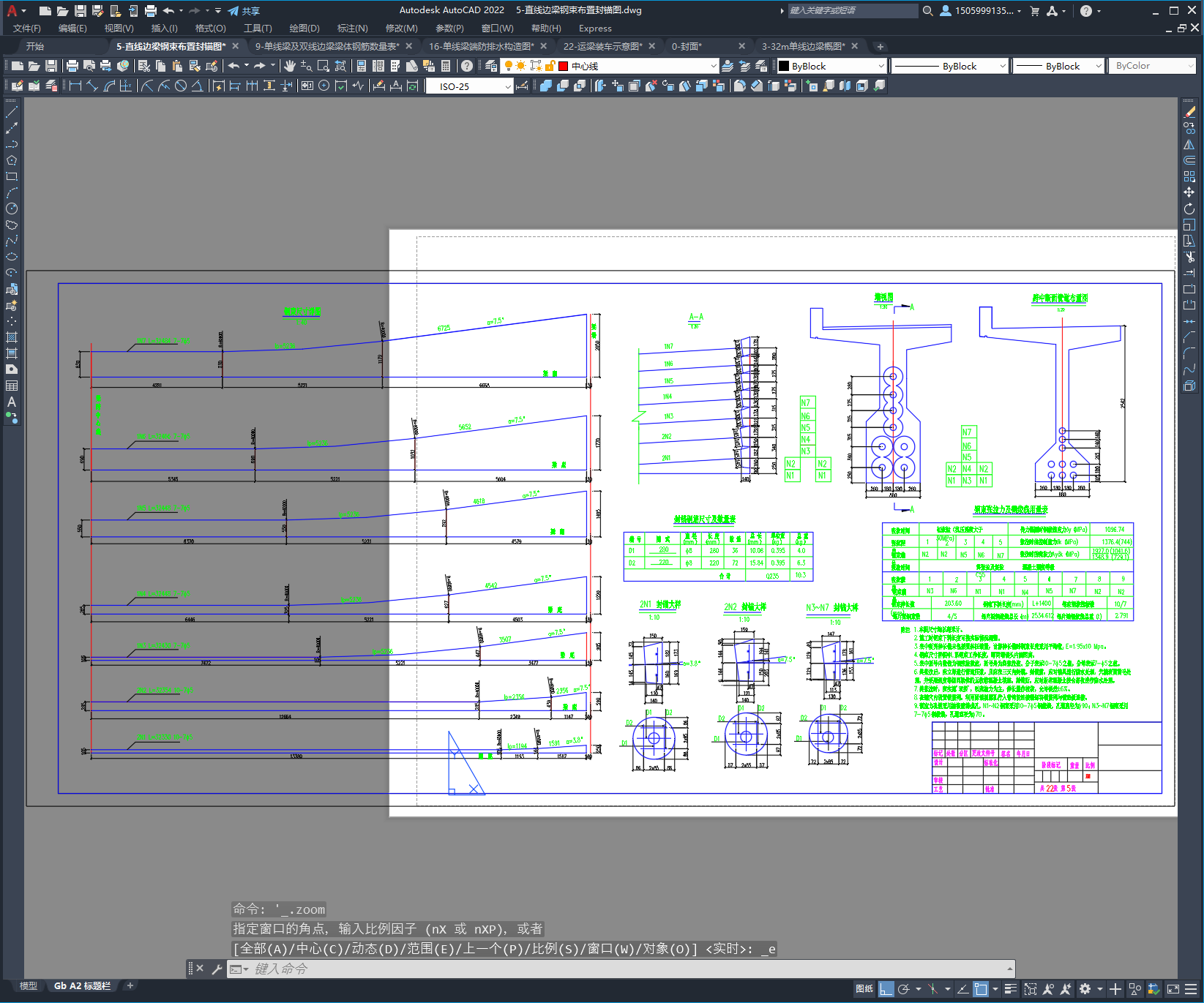The image size is (1204, 1003).
Task: Open the customization wrench in command line
Action: (217, 969)
